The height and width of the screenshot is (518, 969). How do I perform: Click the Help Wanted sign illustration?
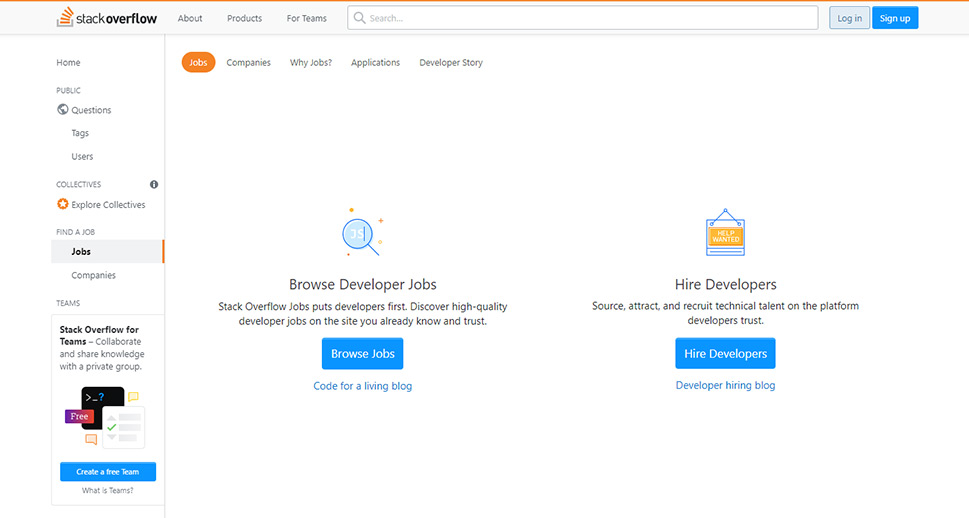(x=726, y=232)
